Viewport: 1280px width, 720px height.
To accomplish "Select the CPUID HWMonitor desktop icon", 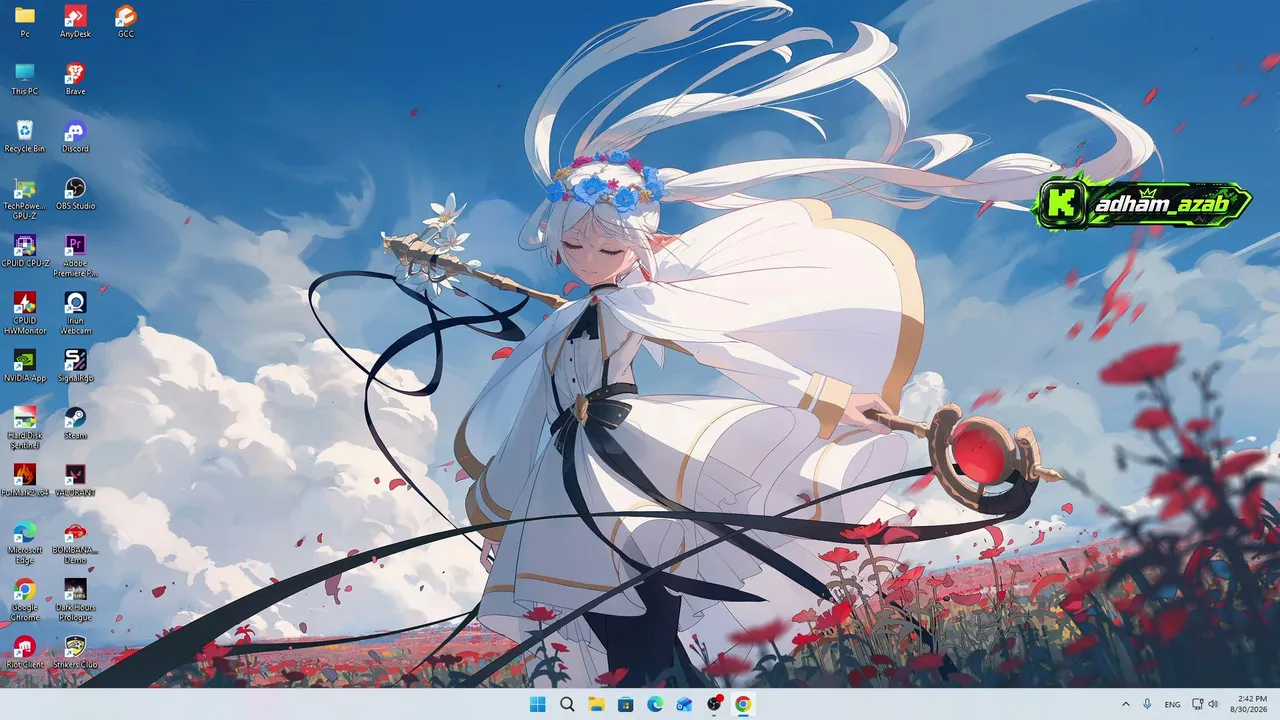I will [25, 313].
